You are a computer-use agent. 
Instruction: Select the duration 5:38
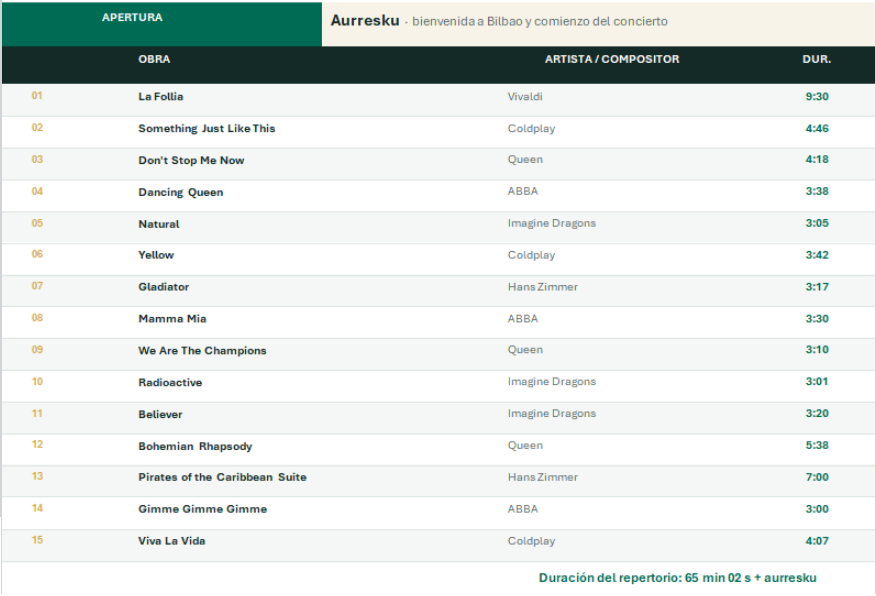[x=817, y=445]
